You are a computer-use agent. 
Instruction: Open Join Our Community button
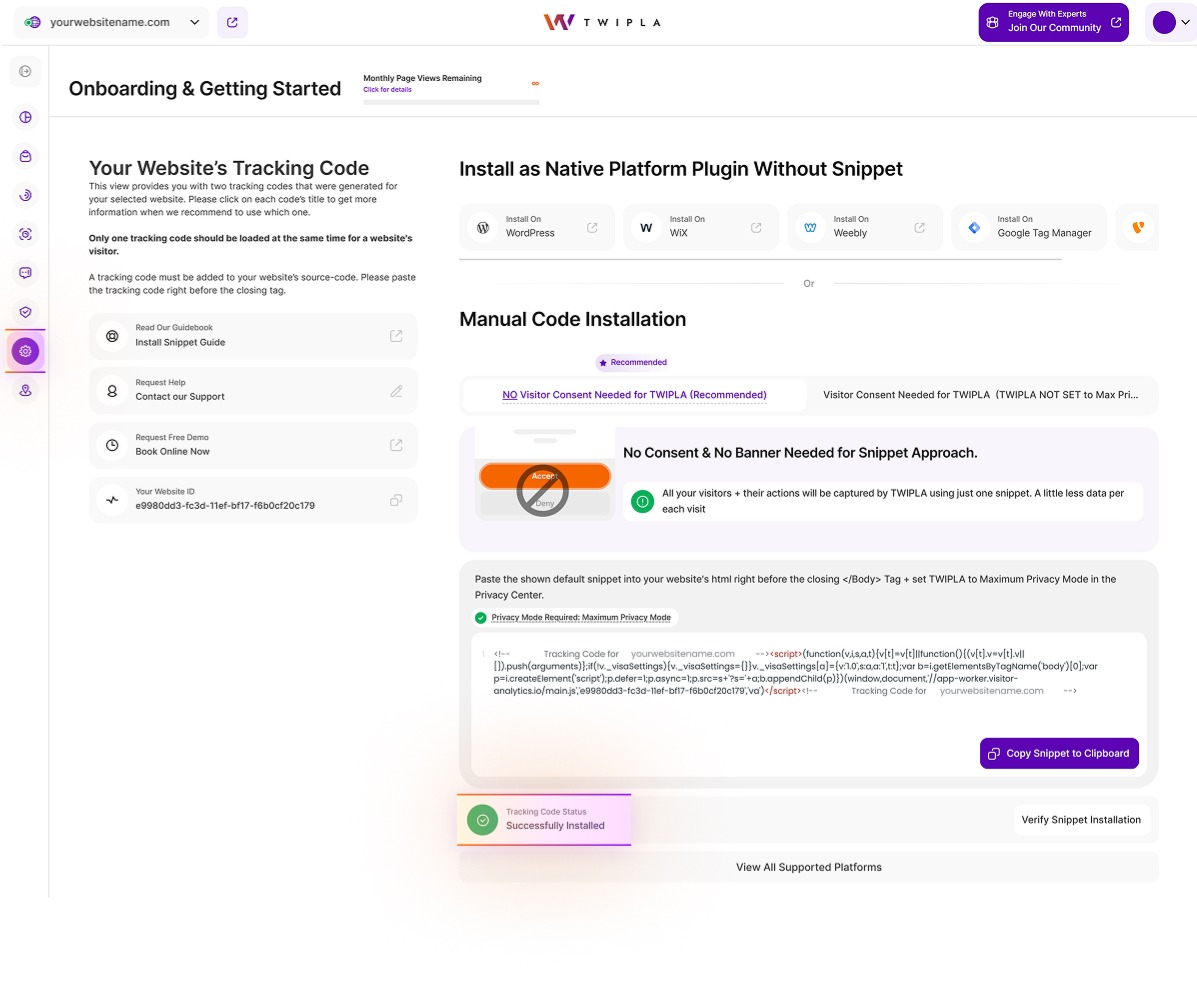[x=1053, y=22]
